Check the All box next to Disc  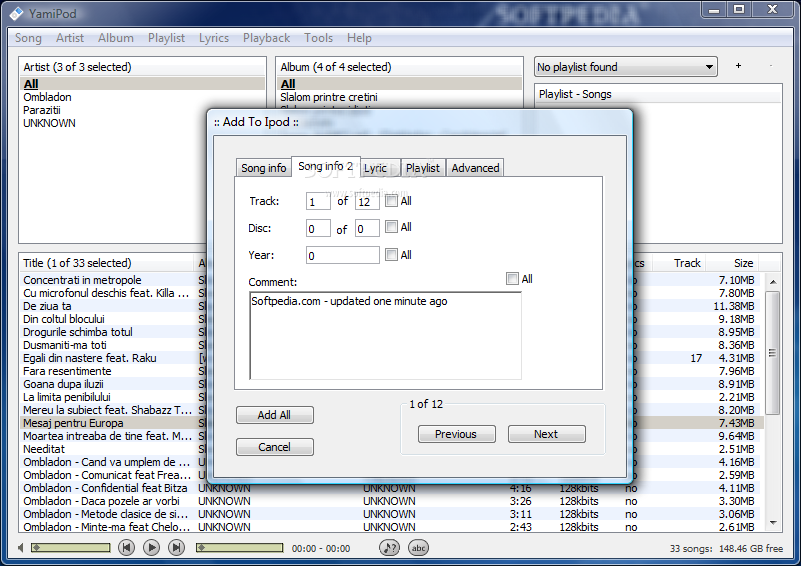click(x=391, y=227)
